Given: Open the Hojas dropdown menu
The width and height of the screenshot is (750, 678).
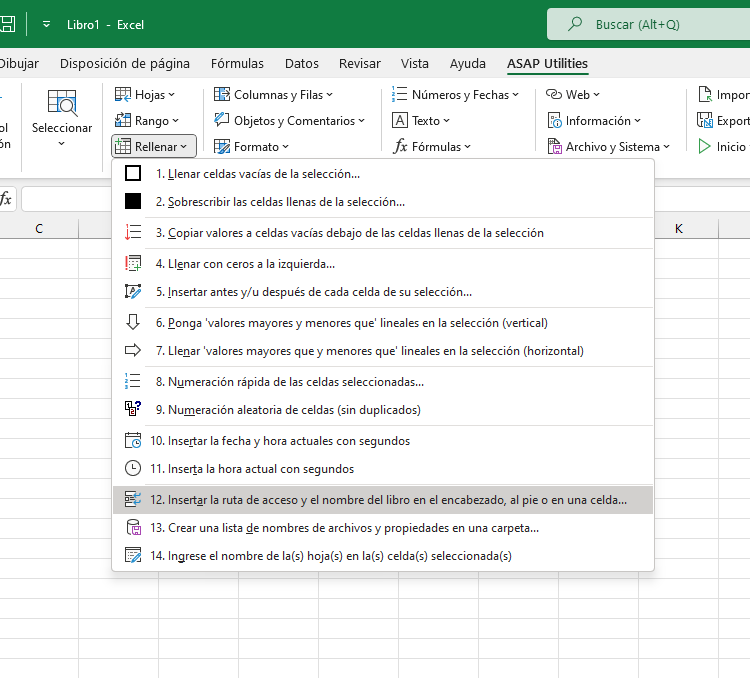Looking at the screenshot, I should pos(145,95).
